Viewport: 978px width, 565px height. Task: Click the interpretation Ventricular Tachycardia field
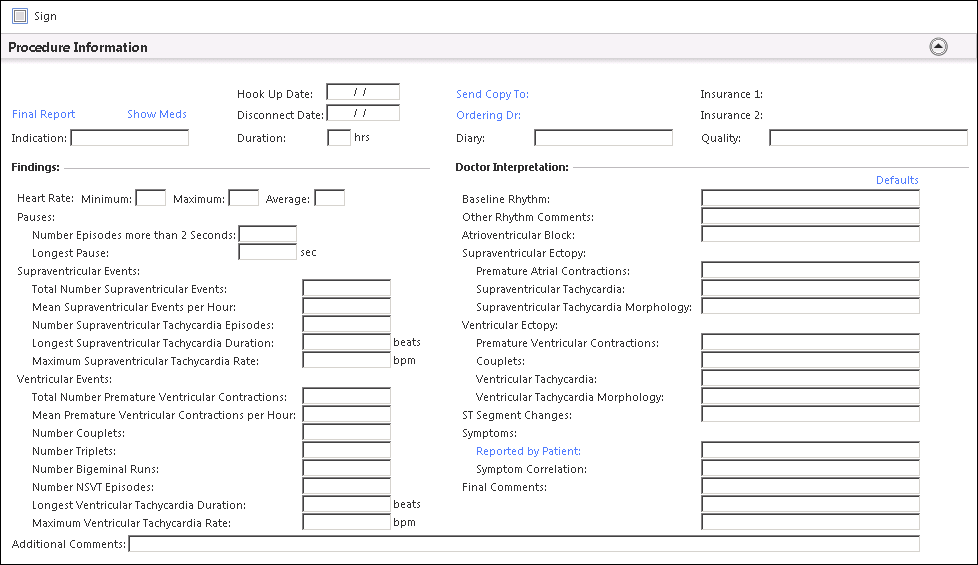click(x=810, y=379)
